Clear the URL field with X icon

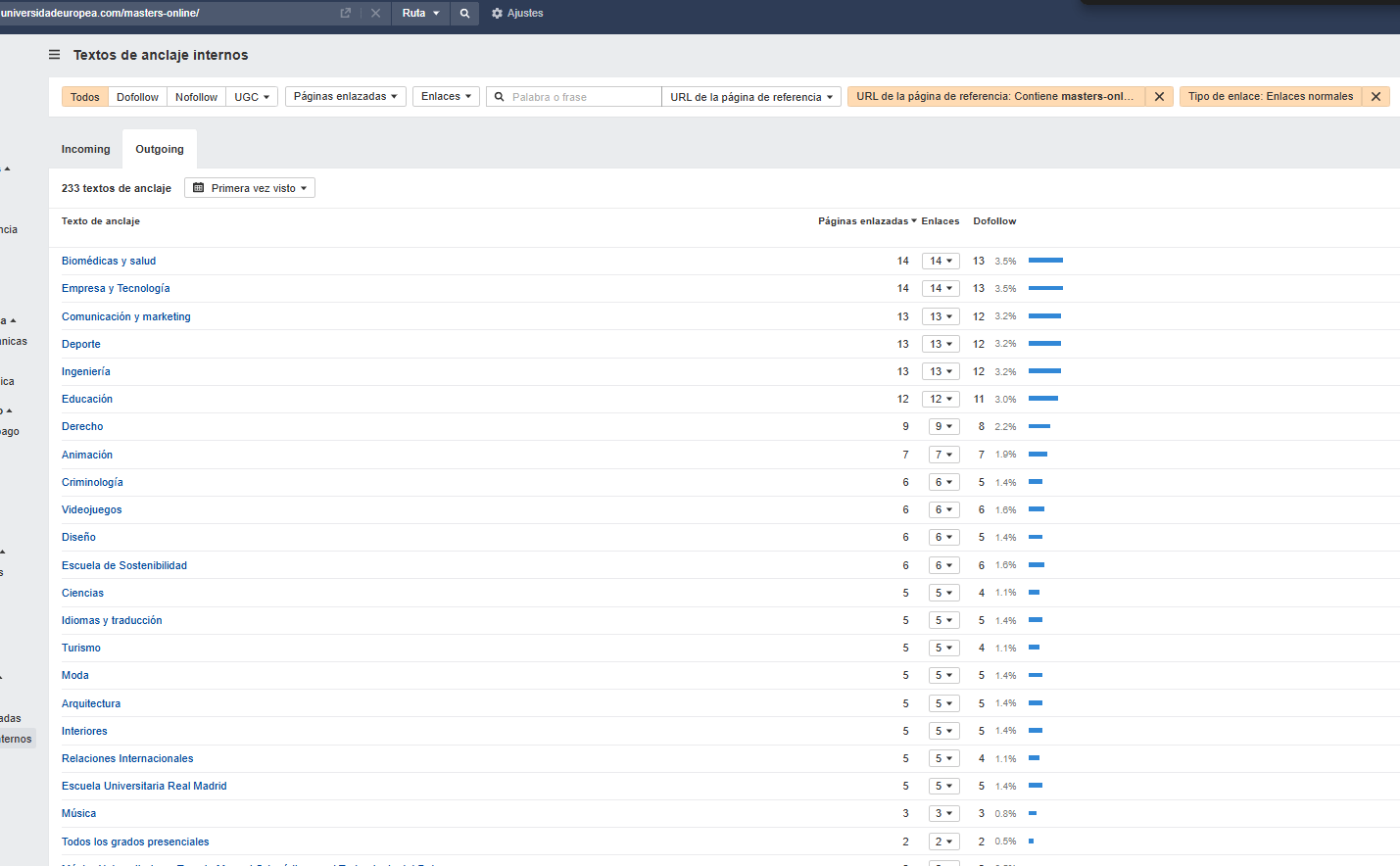(375, 13)
